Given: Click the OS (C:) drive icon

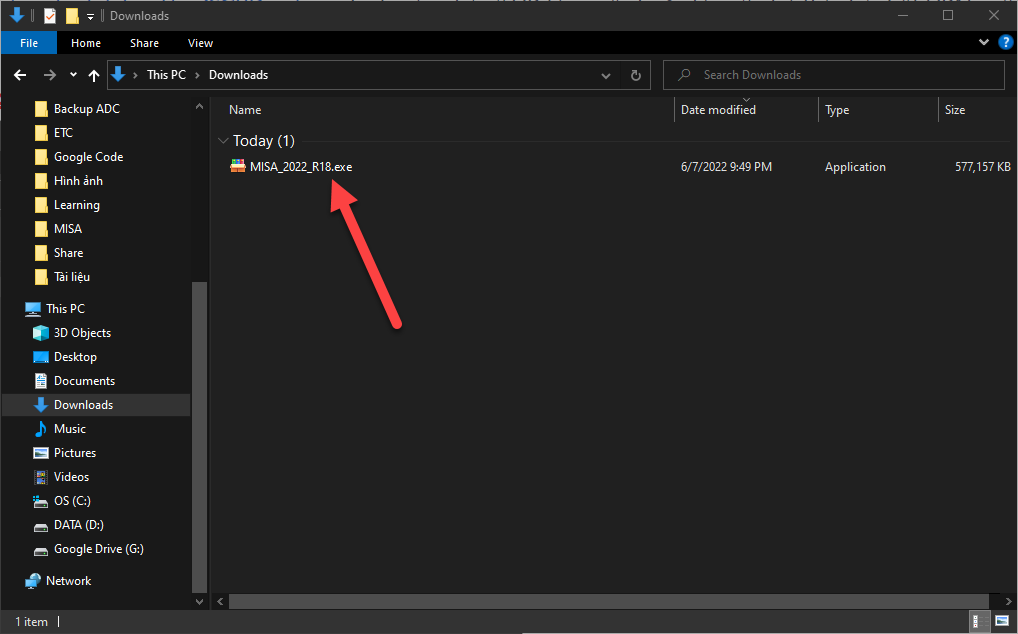Looking at the screenshot, I should pyautogui.click(x=40, y=502).
